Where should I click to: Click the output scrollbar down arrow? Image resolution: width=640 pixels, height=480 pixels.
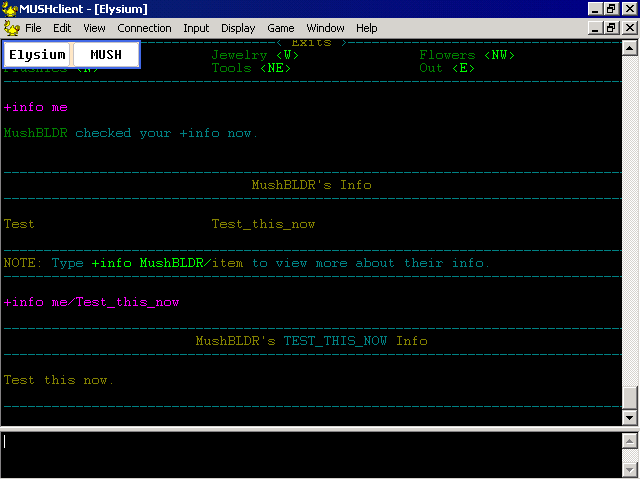pos(629,418)
